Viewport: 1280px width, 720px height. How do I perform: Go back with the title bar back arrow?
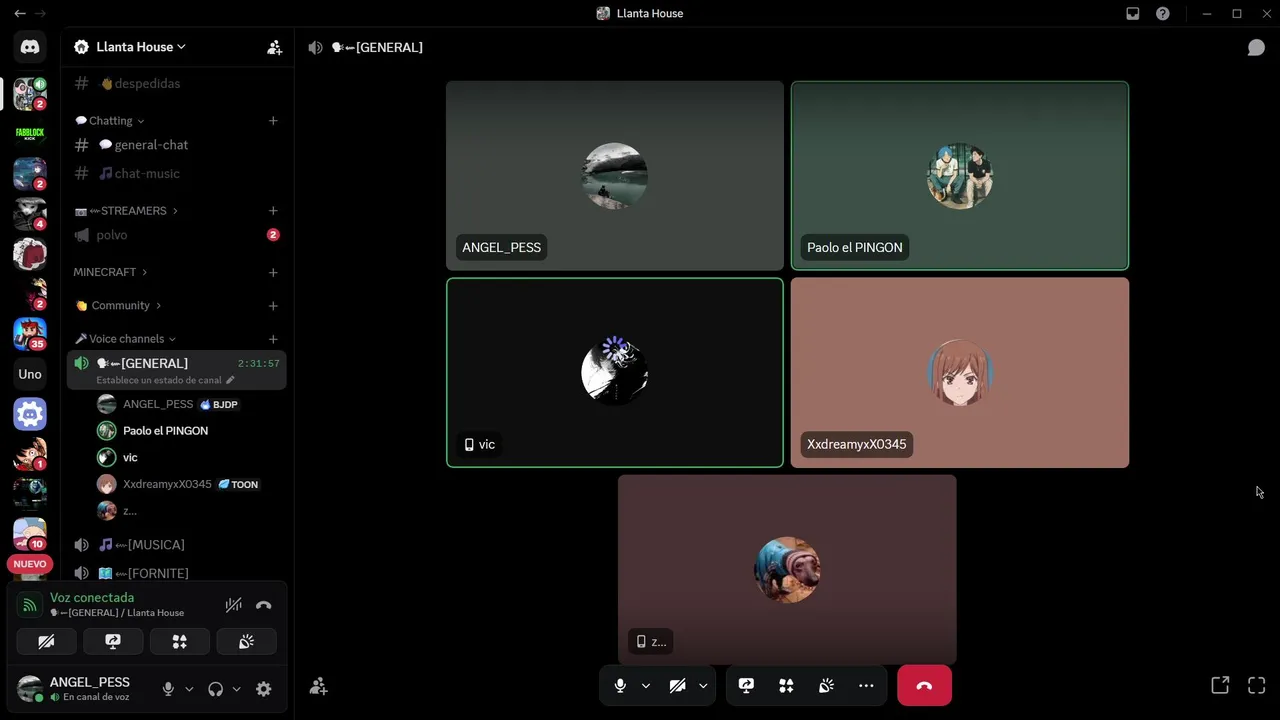[x=19, y=14]
